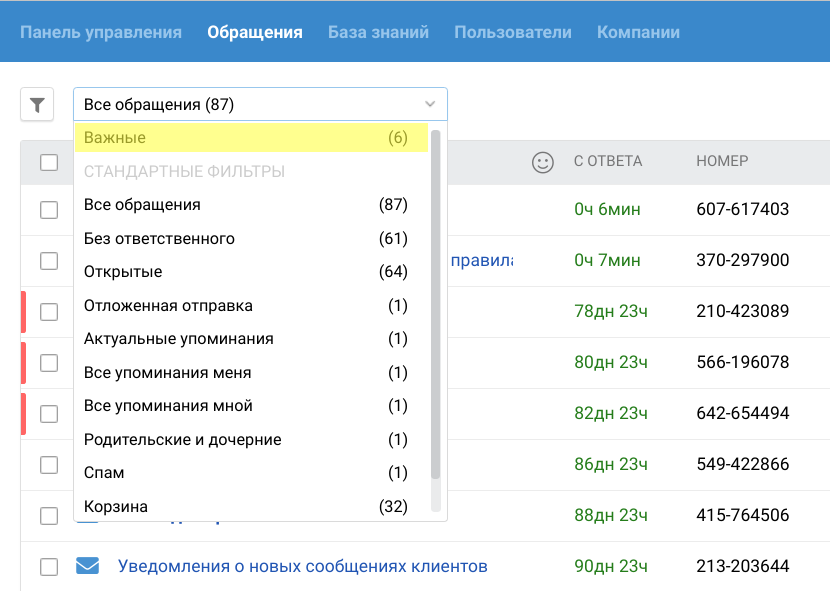Choose Без ответственного filter option
Image resolution: width=830 pixels, height=591 pixels.
(251, 239)
